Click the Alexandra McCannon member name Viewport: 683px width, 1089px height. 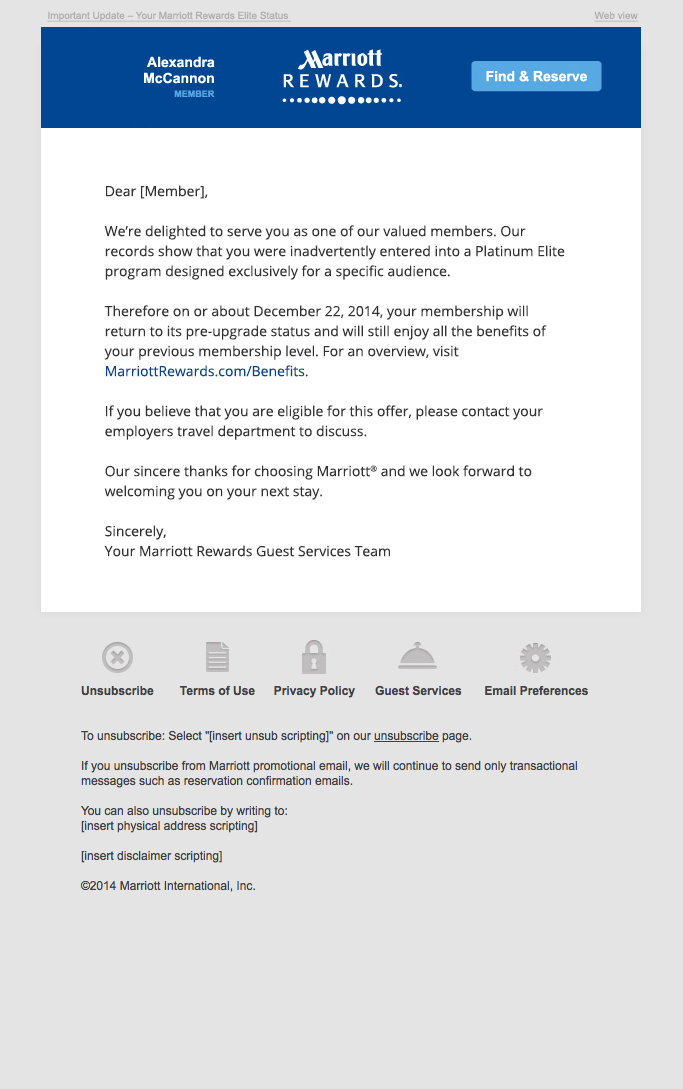(x=180, y=70)
